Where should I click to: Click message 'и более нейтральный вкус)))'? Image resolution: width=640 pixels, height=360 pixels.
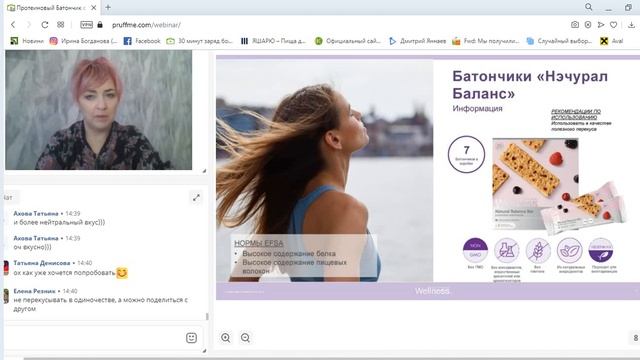pyautogui.click(x=59, y=222)
